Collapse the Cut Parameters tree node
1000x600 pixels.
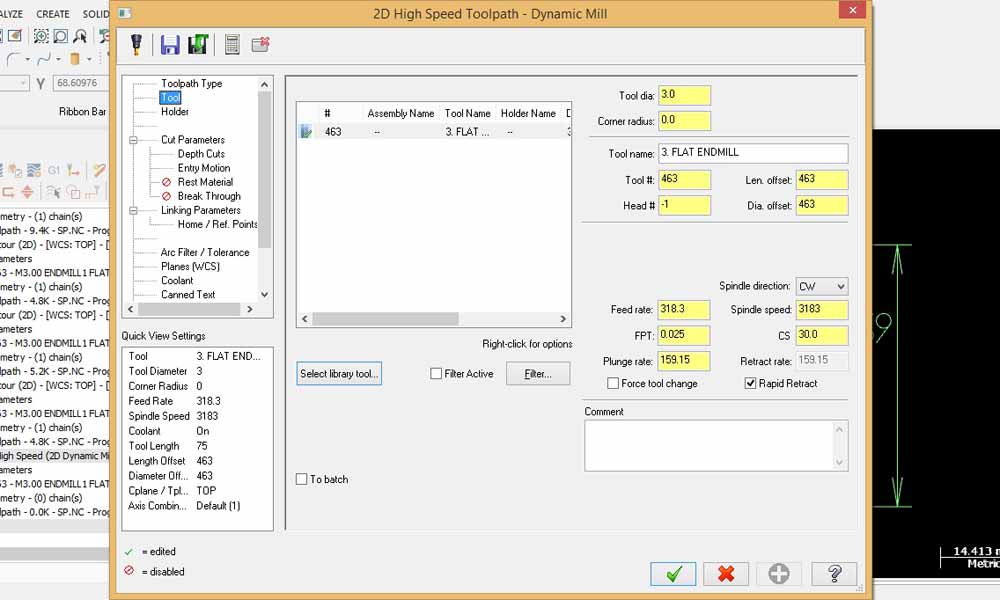pos(133,140)
